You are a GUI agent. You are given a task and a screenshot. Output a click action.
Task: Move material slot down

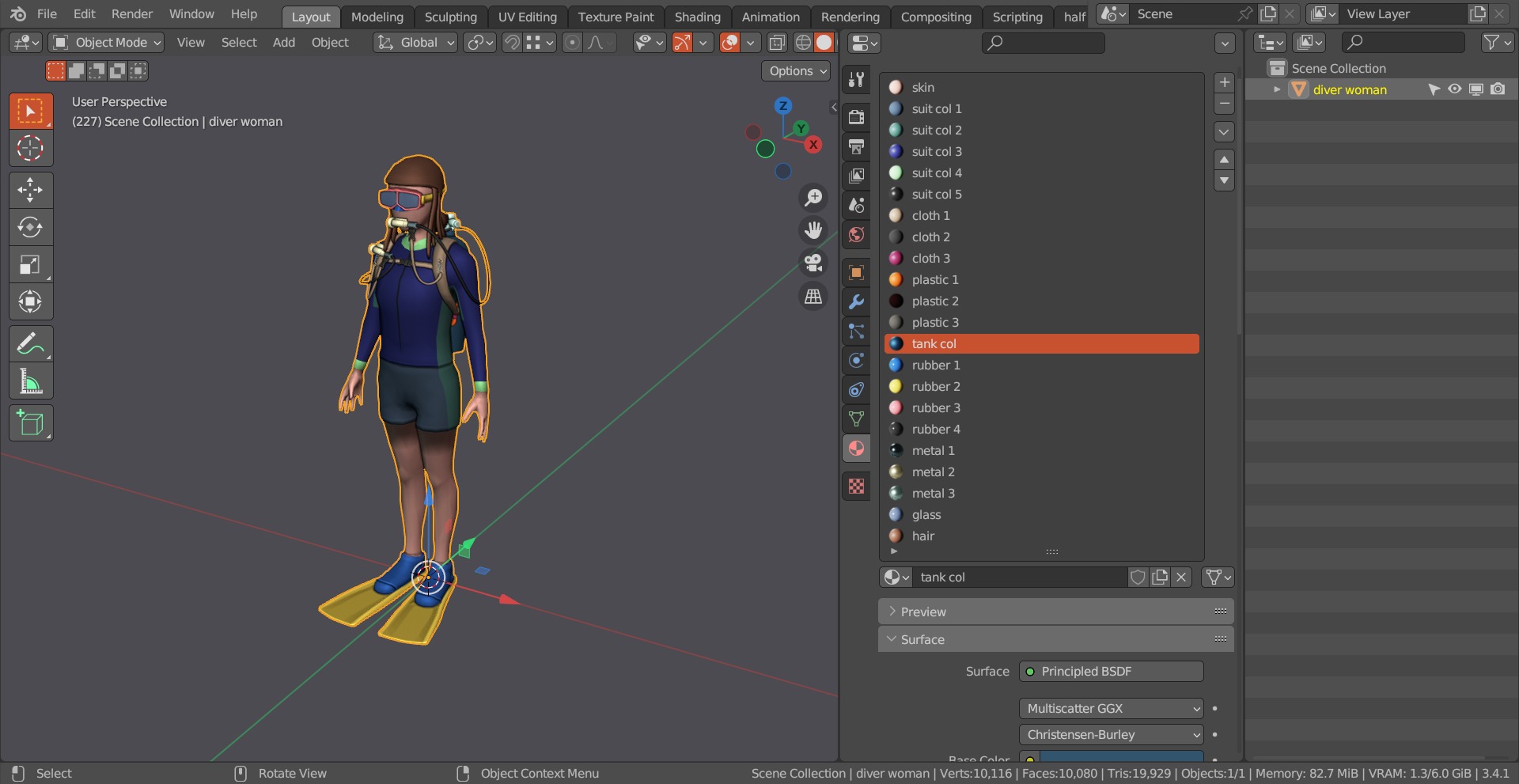coord(1224,181)
